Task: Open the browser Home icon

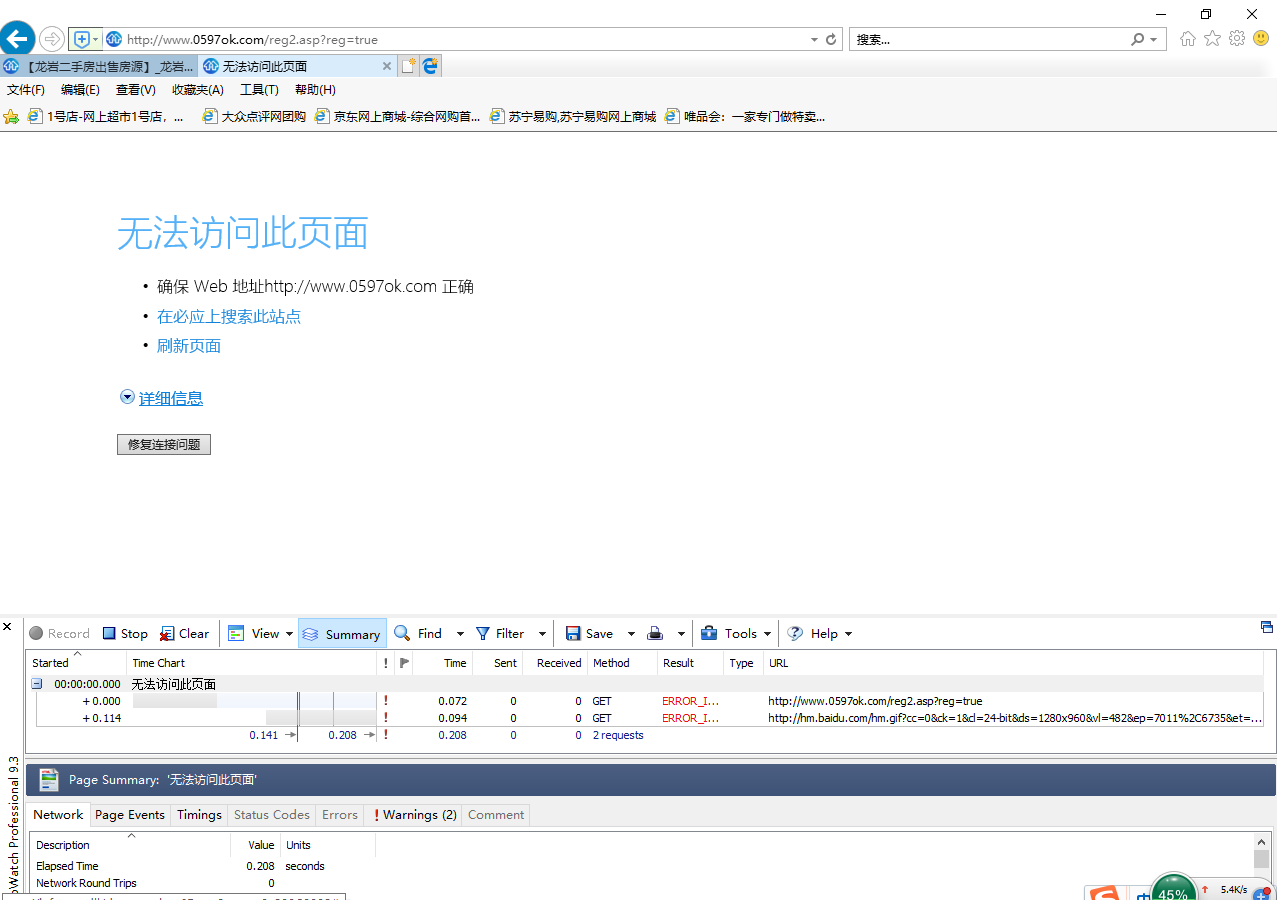Action: 1188,39
